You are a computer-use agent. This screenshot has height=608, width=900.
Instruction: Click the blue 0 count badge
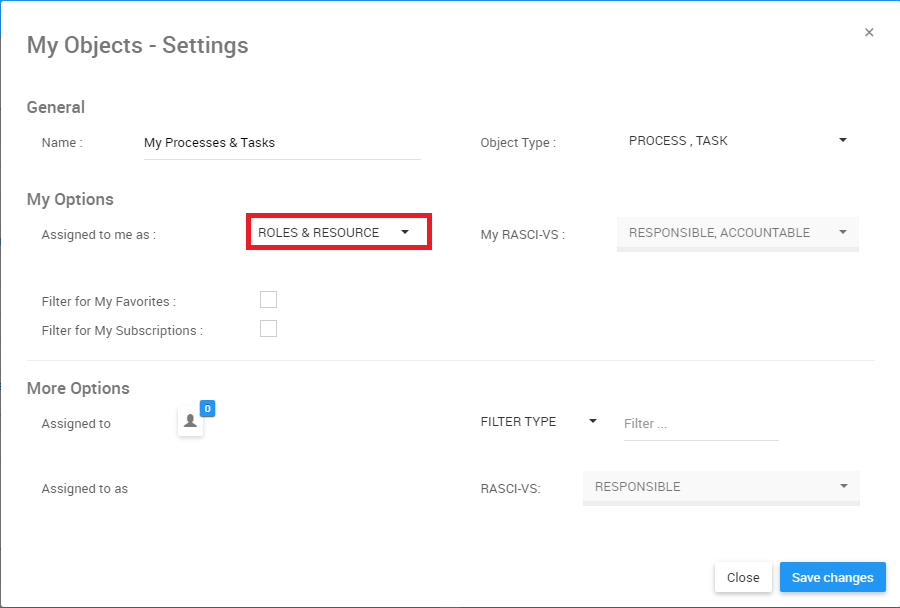coord(207,408)
